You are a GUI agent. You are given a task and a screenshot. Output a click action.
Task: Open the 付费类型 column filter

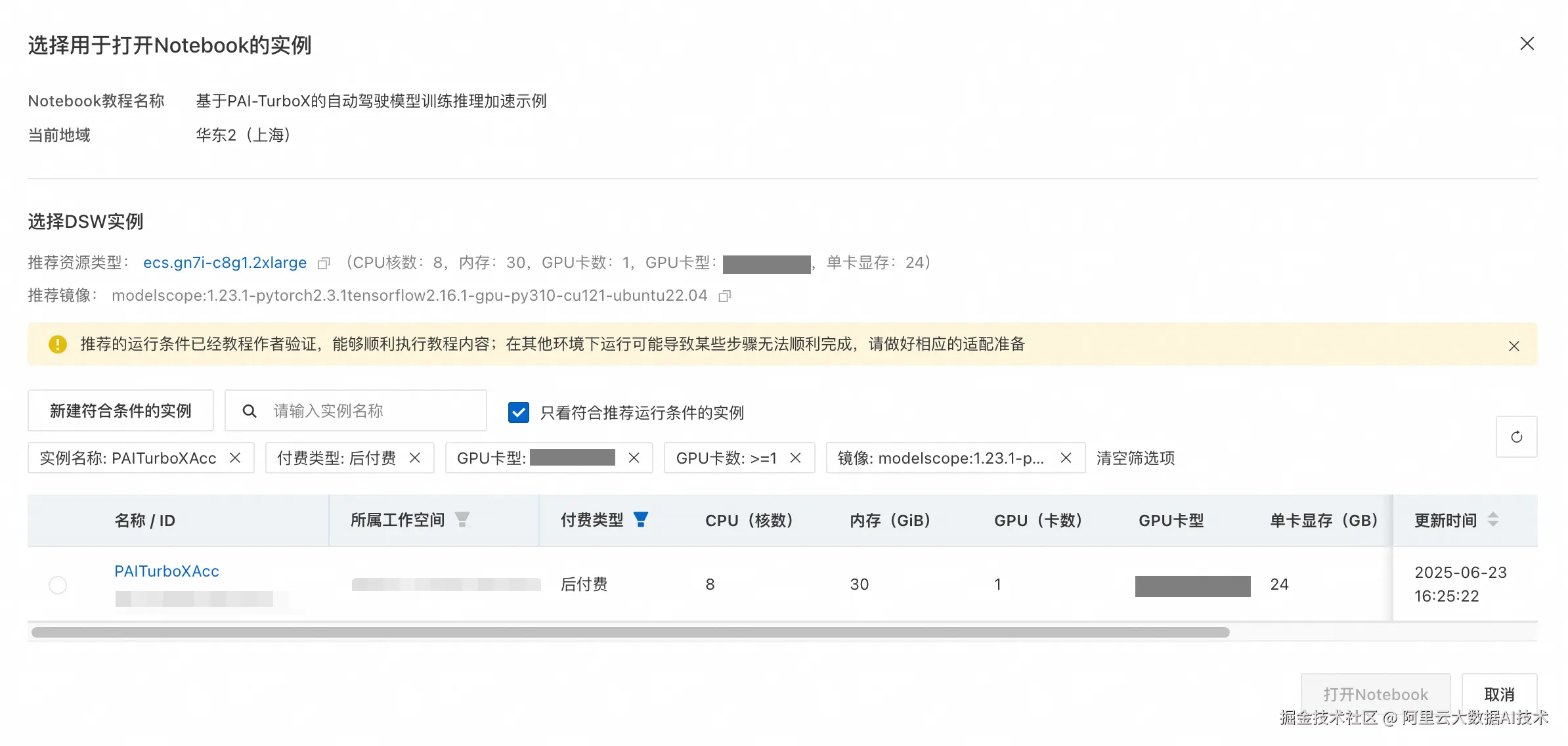tap(641, 519)
